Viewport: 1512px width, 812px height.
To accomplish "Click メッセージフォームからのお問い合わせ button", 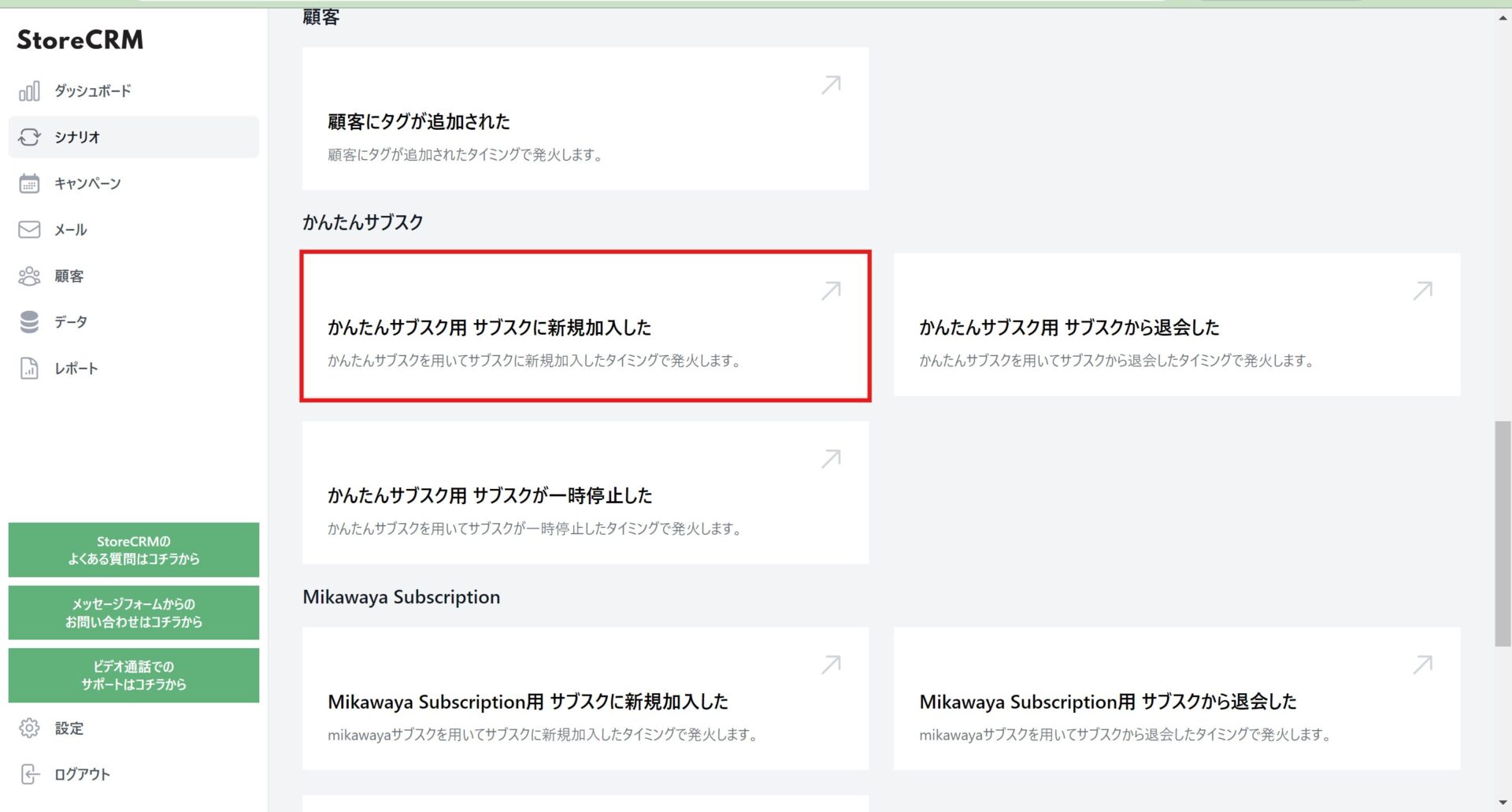I will pyautogui.click(x=134, y=613).
